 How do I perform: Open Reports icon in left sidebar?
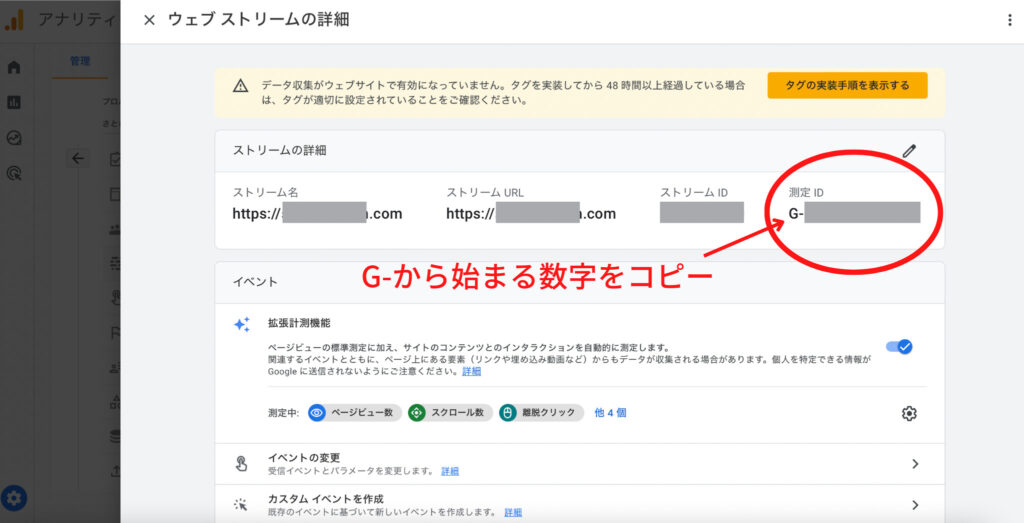point(14,103)
